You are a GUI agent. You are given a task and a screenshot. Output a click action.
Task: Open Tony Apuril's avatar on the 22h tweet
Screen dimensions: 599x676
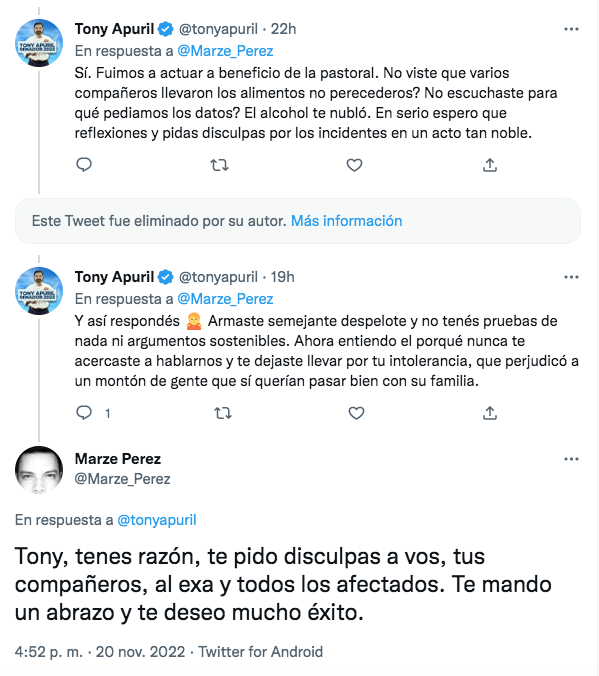coord(39,43)
